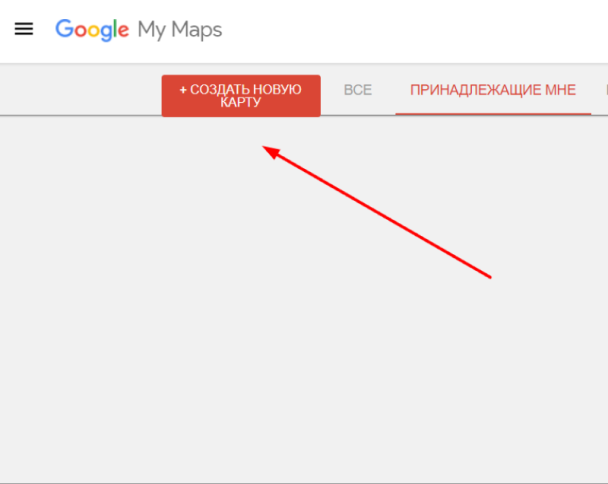
Task: Click the red underline beneath ПРИНАДЛЕЖАЩИЕ МНЕ
Action: click(x=493, y=114)
